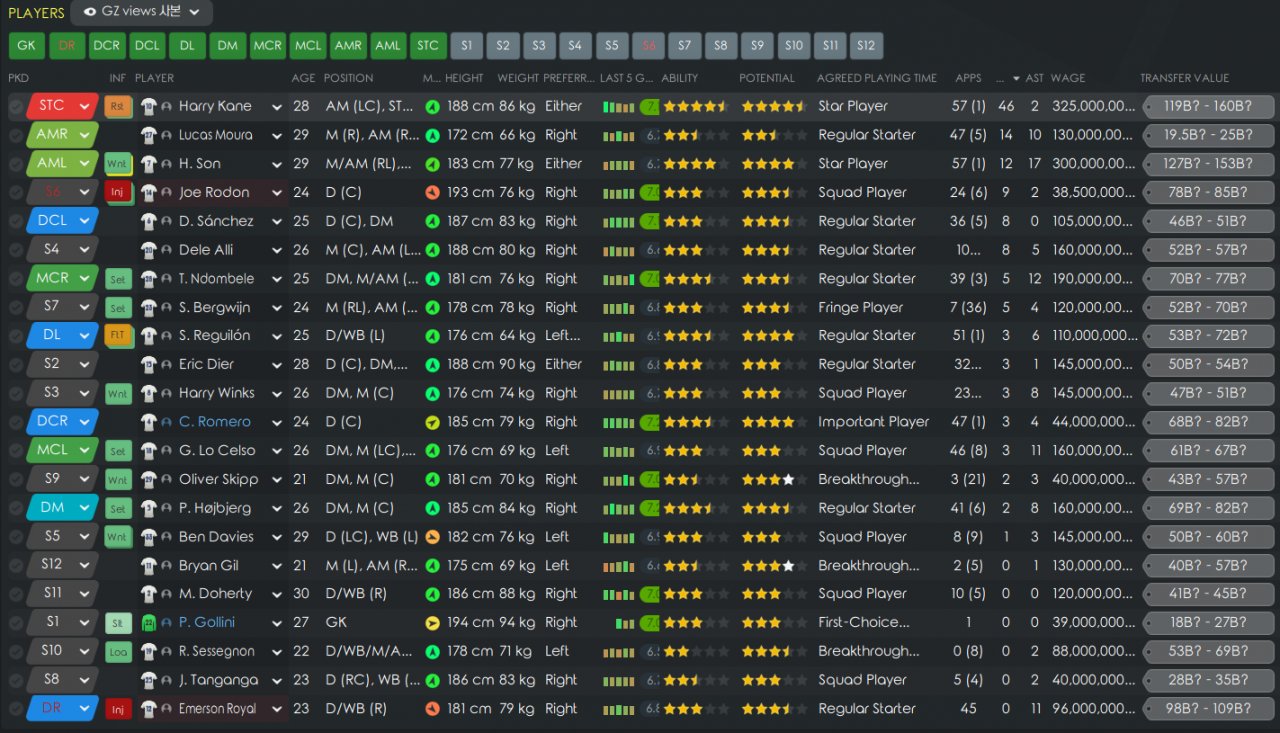The image size is (1280, 733).
Task: Click the shirt icon beside Eric Dier
Action: click(149, 365)
